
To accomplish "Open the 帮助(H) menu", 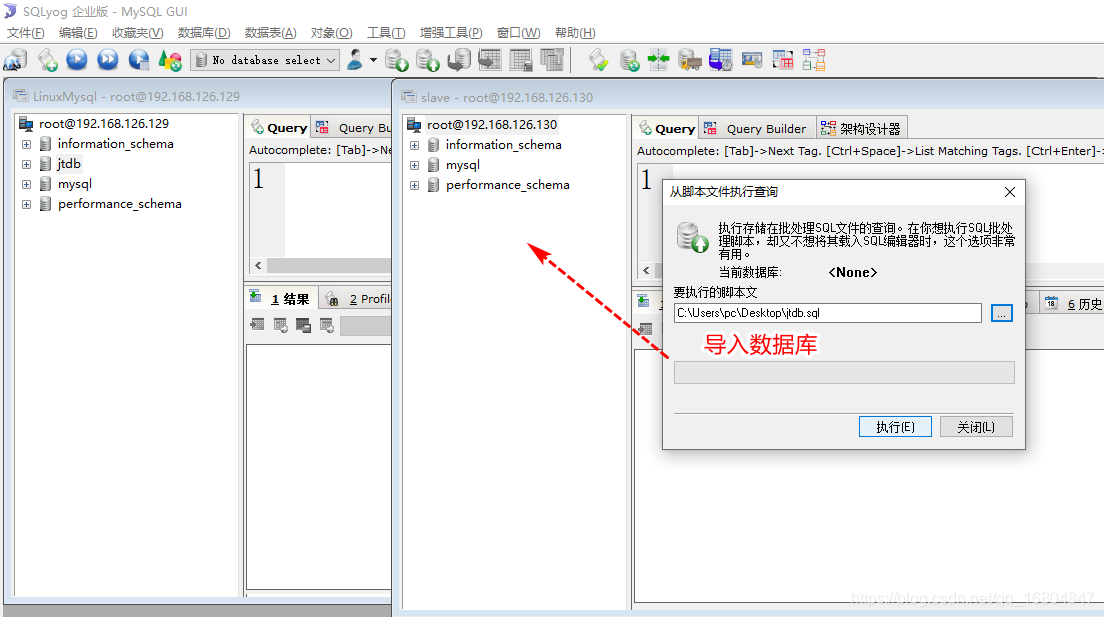I will [575, 32].
